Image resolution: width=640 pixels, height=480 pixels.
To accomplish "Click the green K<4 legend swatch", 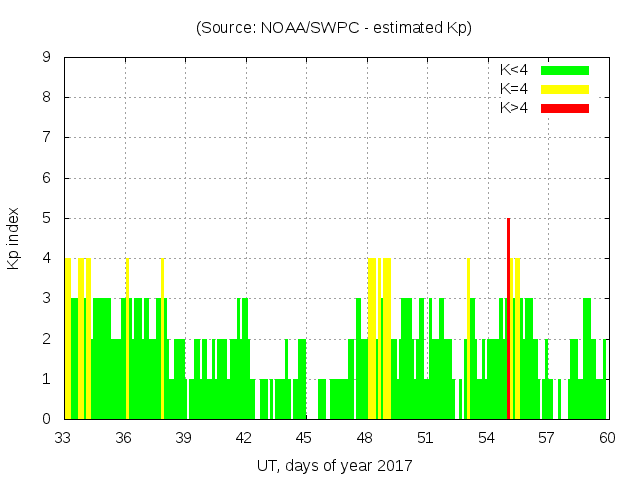I will 565,70.
